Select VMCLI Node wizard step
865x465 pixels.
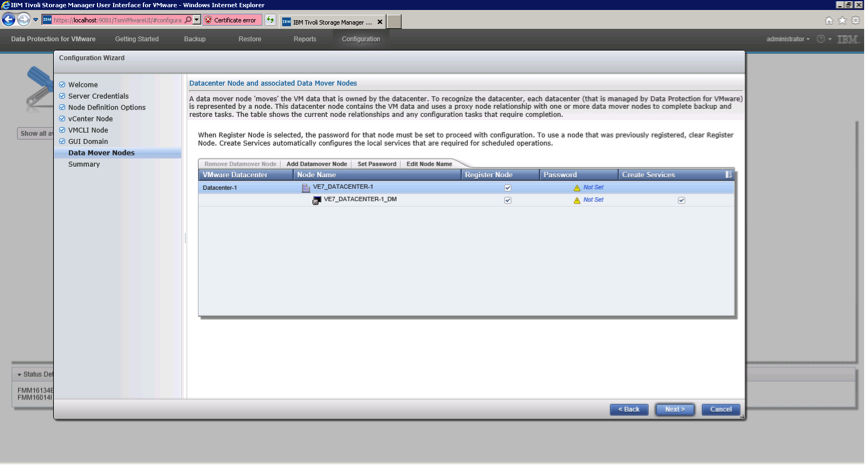coord(88,130)
